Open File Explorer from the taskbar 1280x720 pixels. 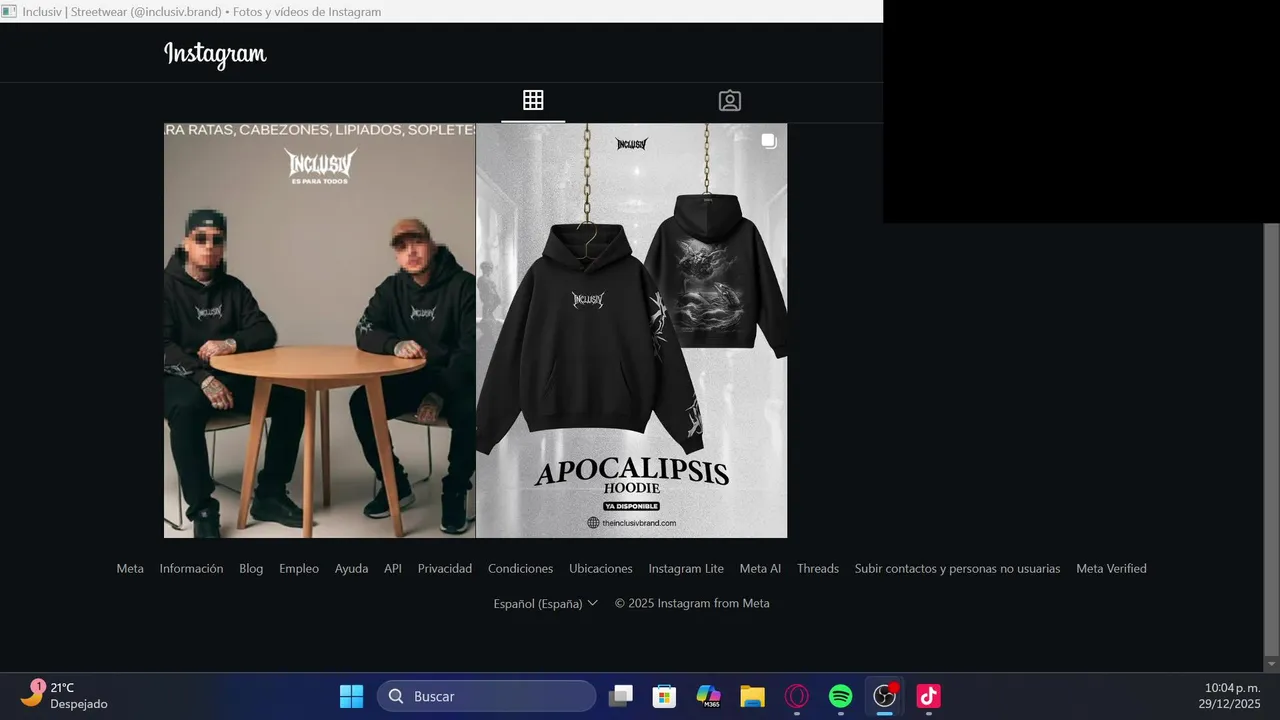[753, 696]
